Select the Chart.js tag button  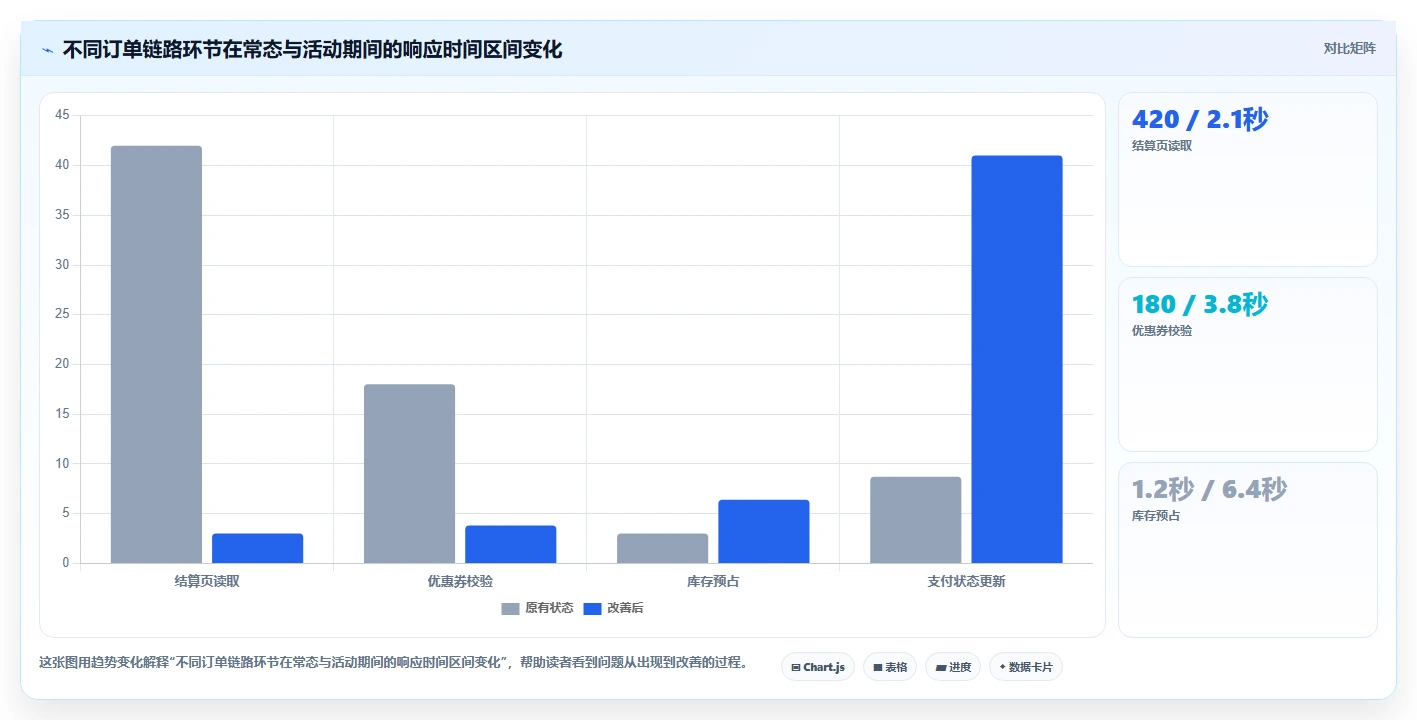tap(818, 667)
